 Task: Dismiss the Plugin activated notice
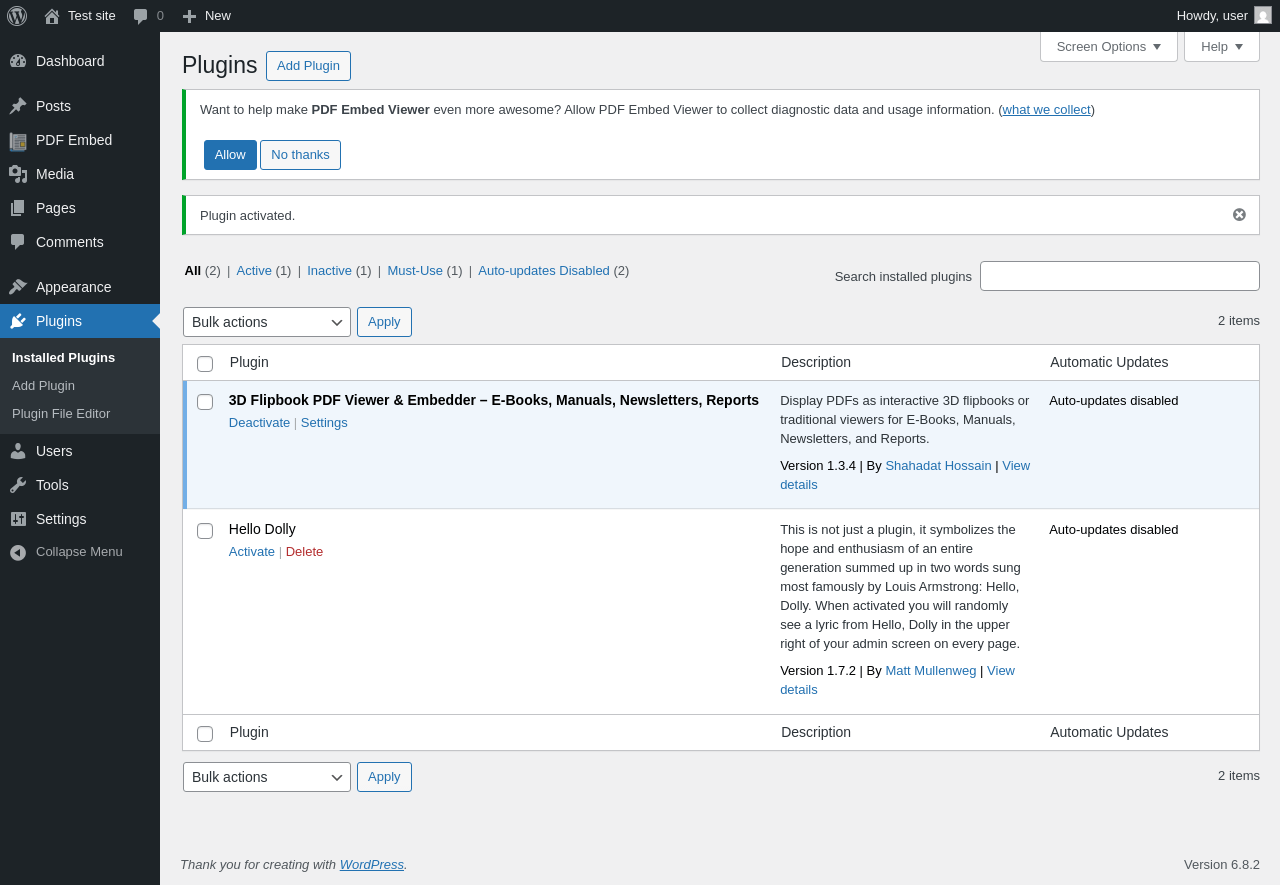click(1239, 215)
